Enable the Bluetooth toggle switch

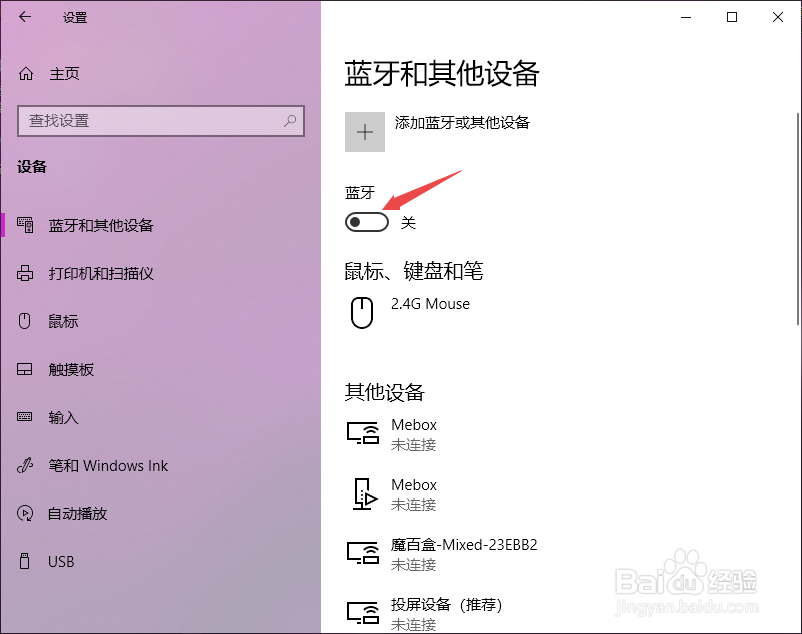point(366,222)
